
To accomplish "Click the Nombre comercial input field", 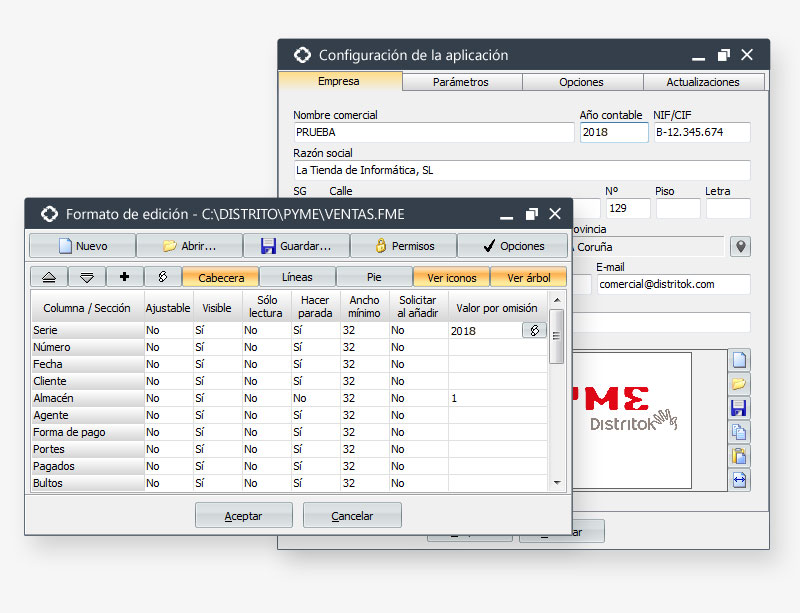I will click(x=433, y=132).
